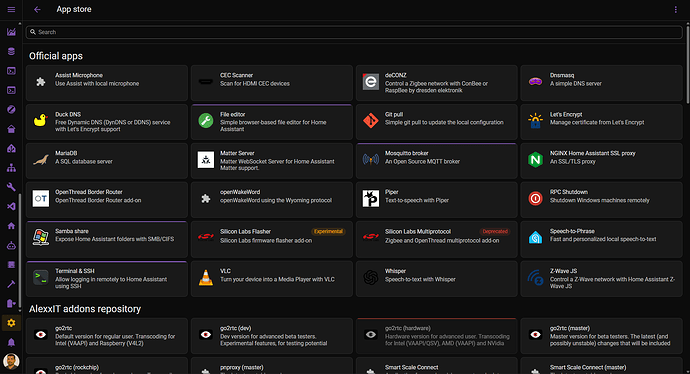Open the hamburger sidebar menu
The height and width of the screenshot is (374, 690).
(x=11, y=9)
